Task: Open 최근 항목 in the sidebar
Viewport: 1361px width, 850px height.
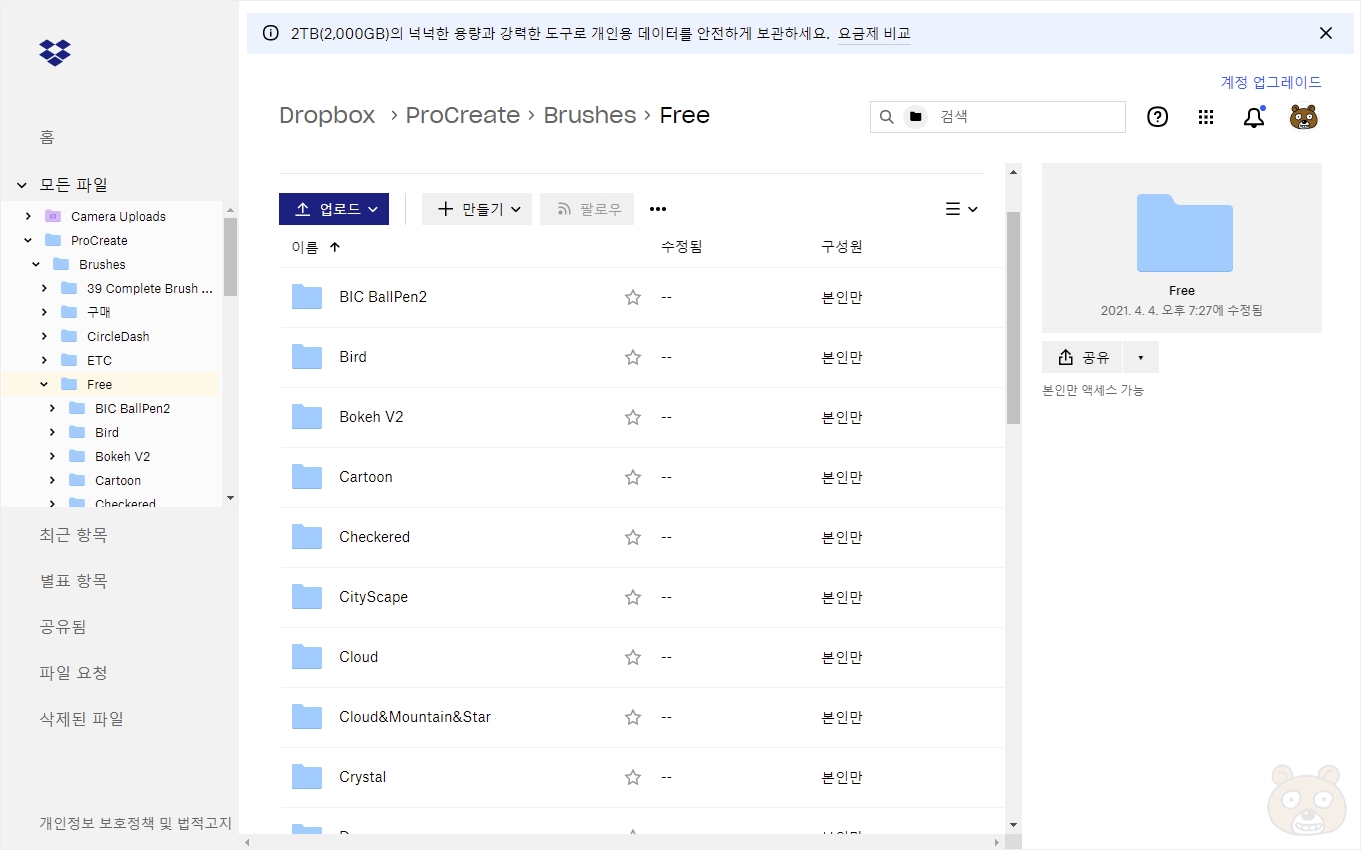Action: tap(74, 535)
